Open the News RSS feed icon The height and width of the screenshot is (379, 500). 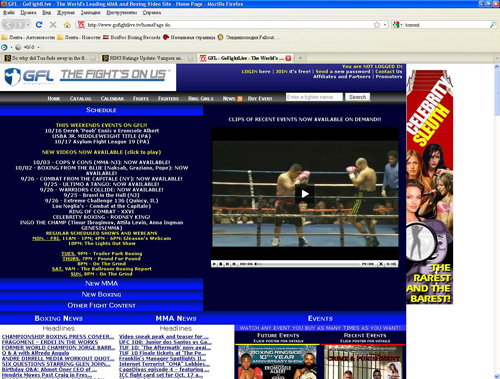point(240,99)
